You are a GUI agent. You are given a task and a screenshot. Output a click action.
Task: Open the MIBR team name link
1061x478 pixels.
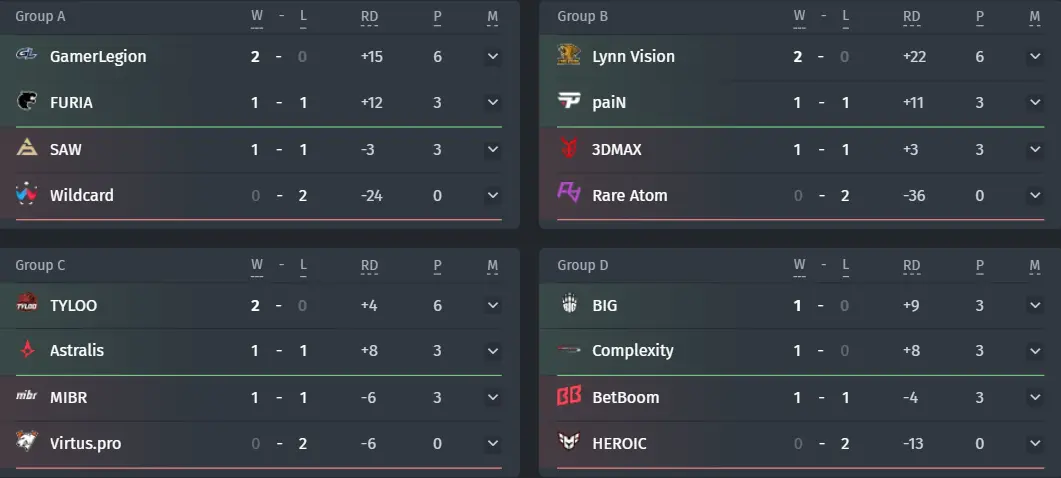68,397
